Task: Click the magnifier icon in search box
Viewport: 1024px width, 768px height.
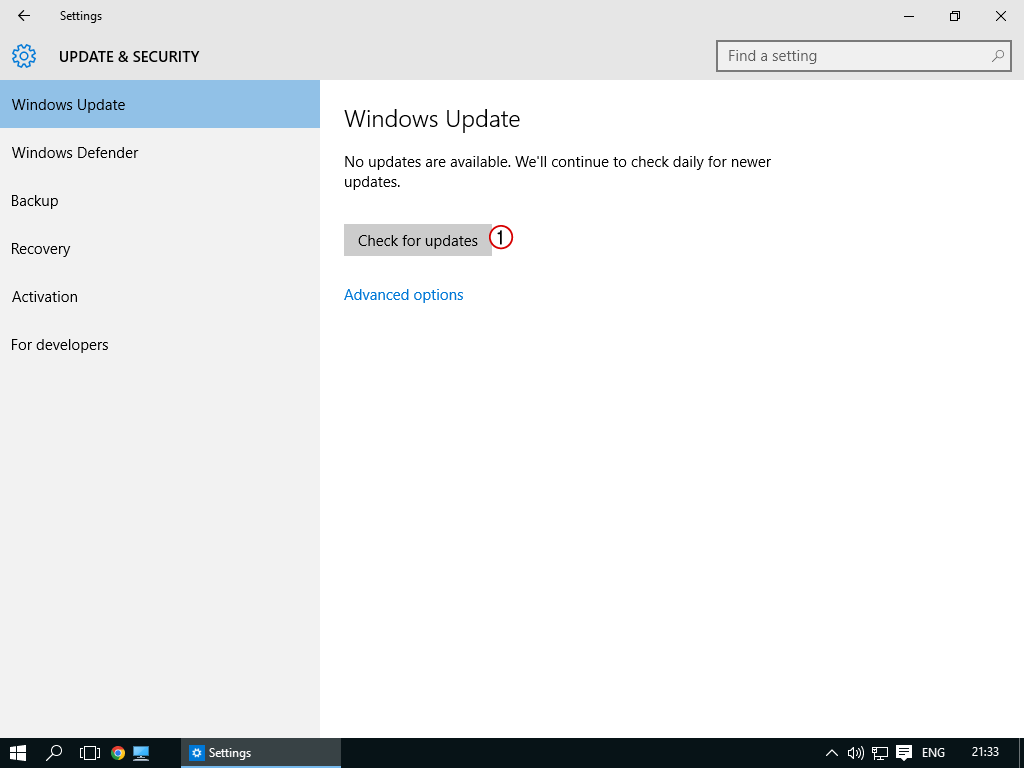Action: click(997, 56)
